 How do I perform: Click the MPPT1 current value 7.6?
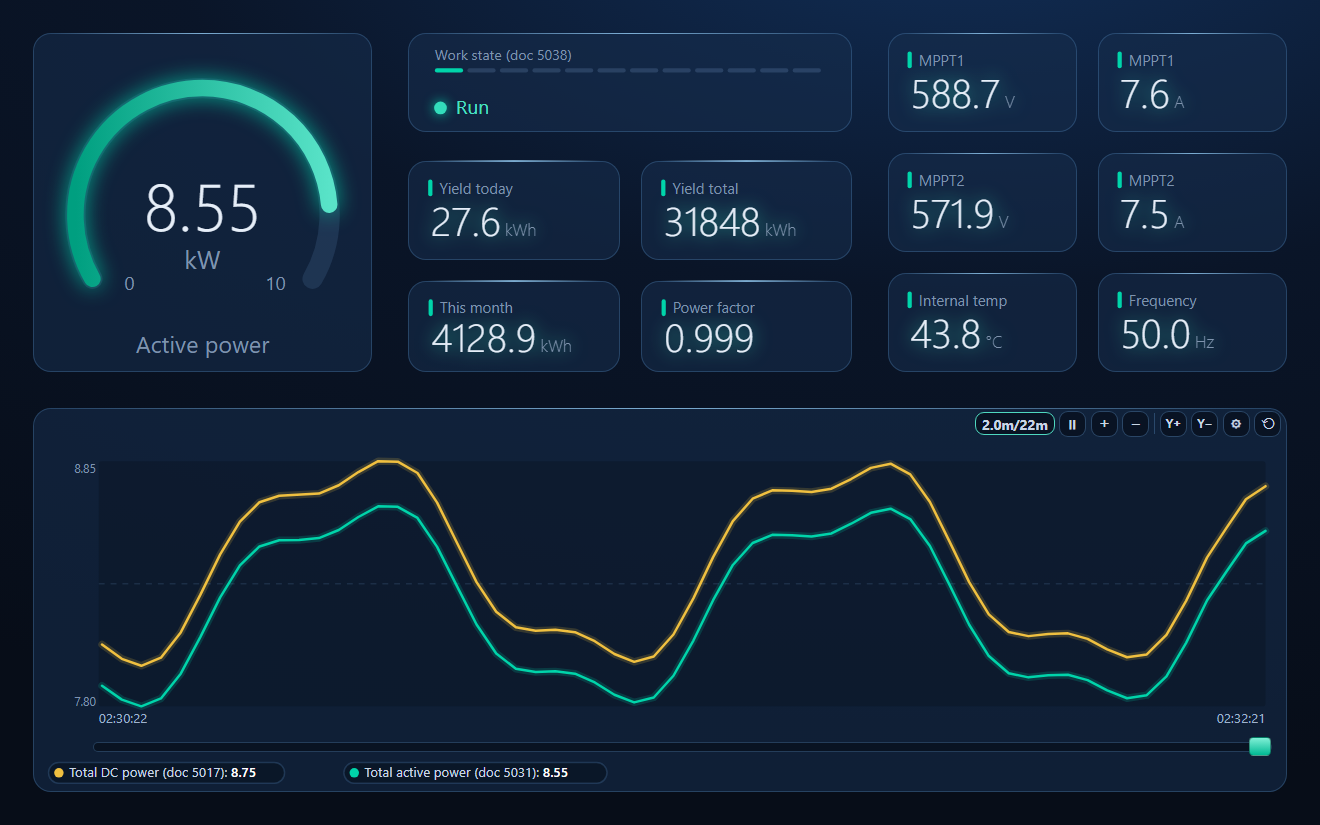[1145, 95]
